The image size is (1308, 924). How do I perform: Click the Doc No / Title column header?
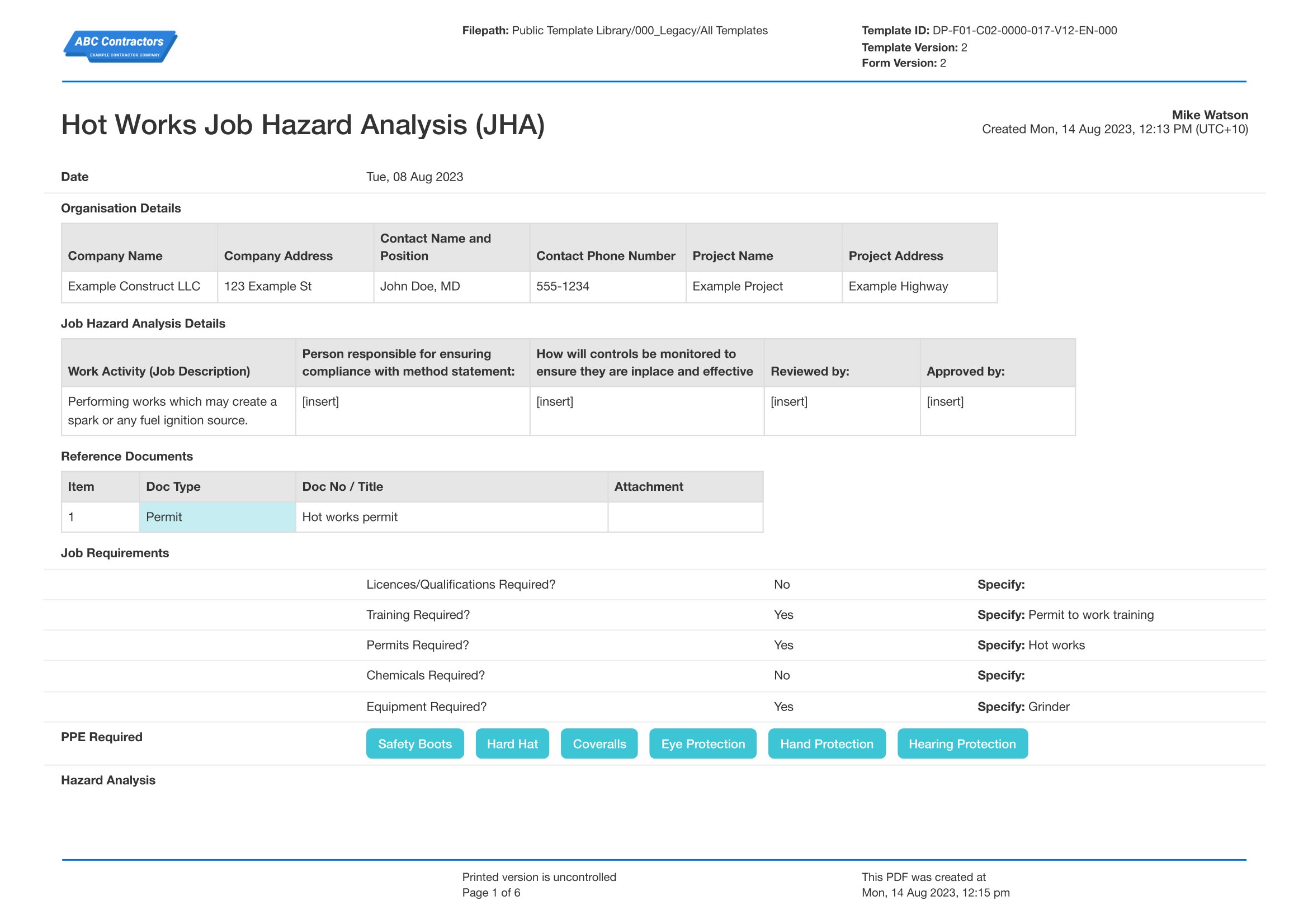(452, 487)
